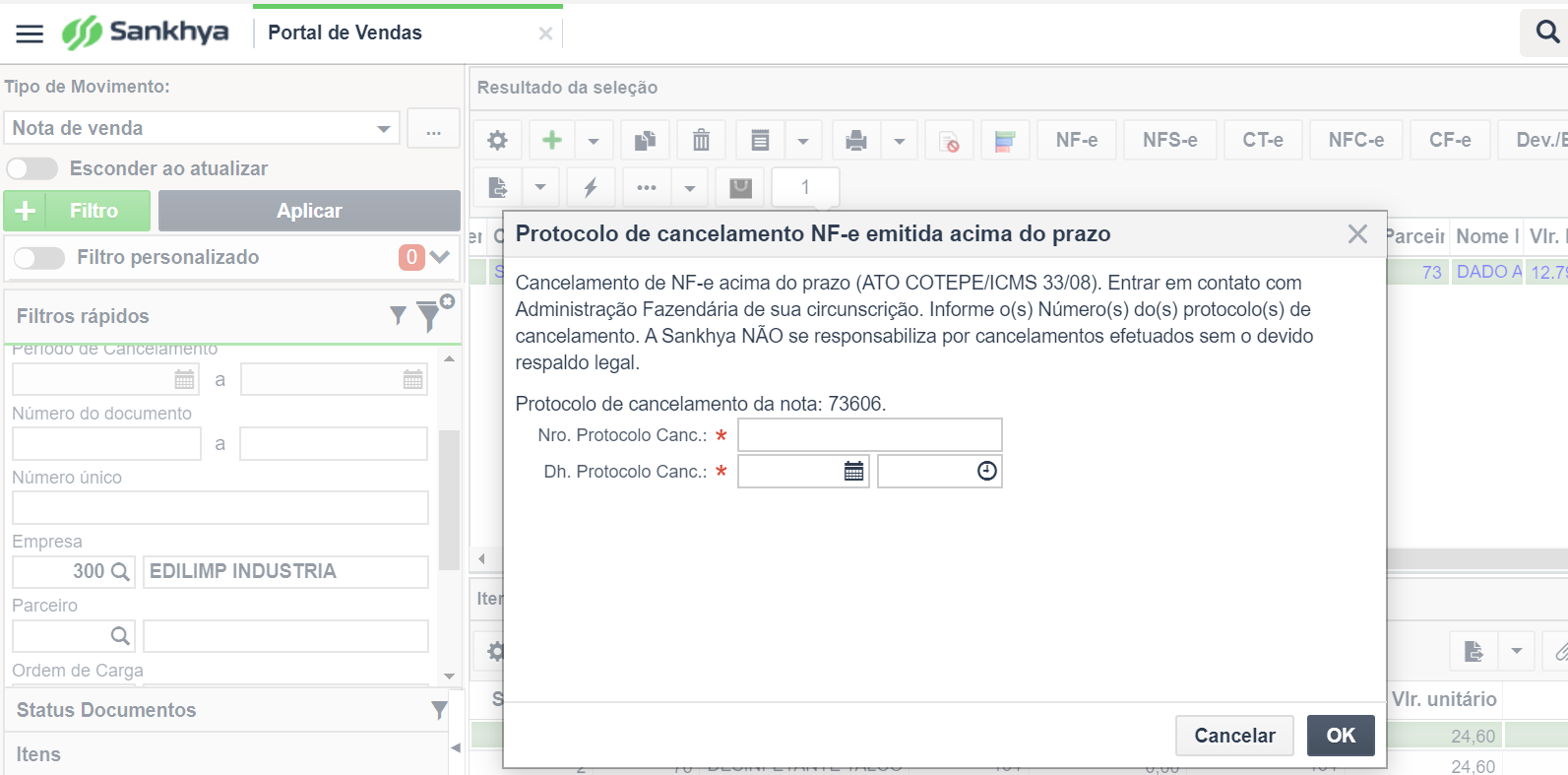This screenshot has width=1568, height=775.
Task: Confirm dialog with OK button
Action: [x=1341, y=736]
